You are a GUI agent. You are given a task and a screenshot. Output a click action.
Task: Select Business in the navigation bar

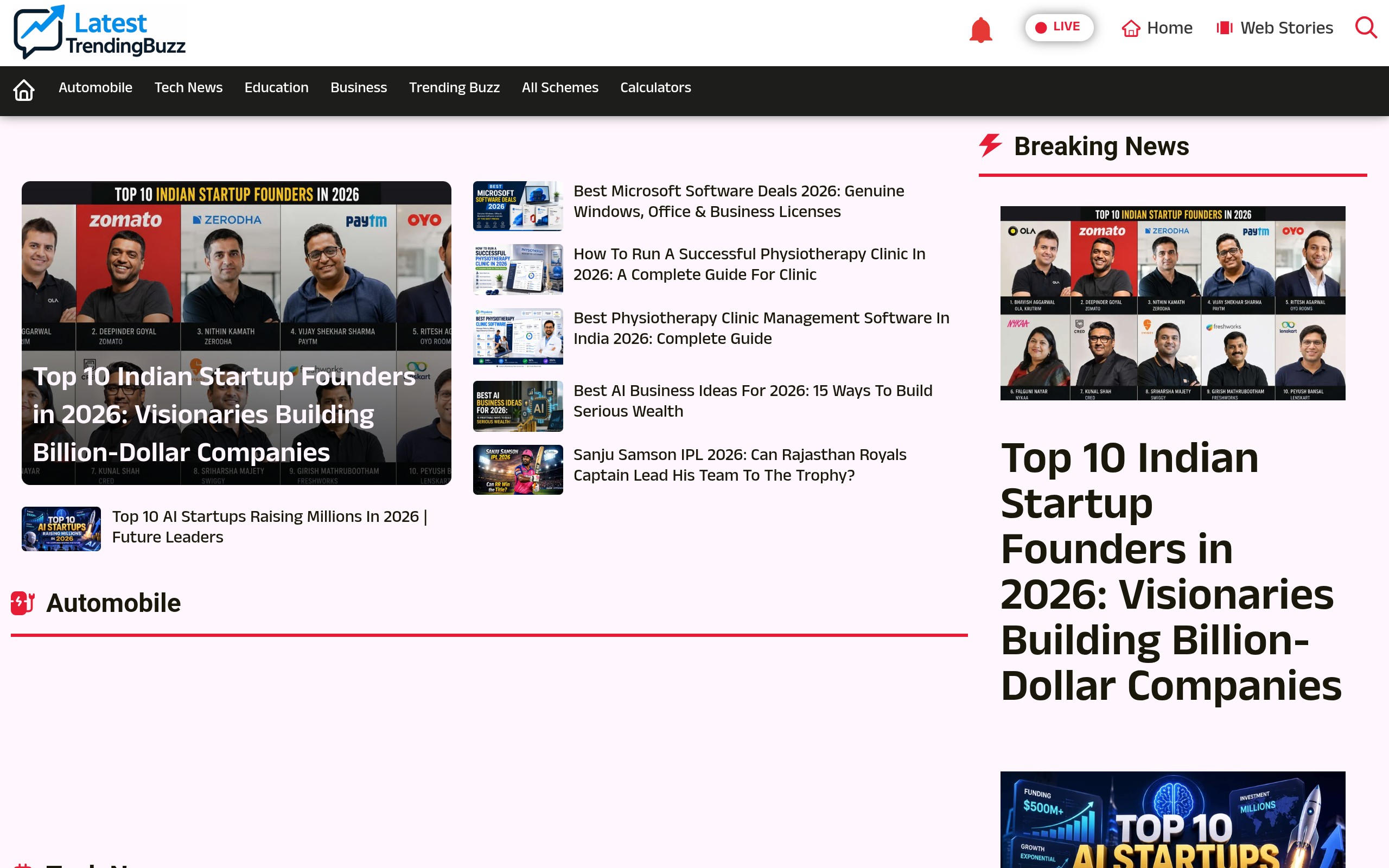coord(359,87)
